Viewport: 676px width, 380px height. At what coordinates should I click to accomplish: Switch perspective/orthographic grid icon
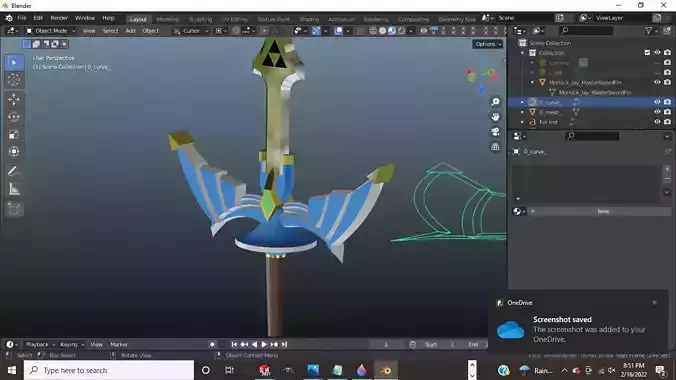[x=495, y=147]
